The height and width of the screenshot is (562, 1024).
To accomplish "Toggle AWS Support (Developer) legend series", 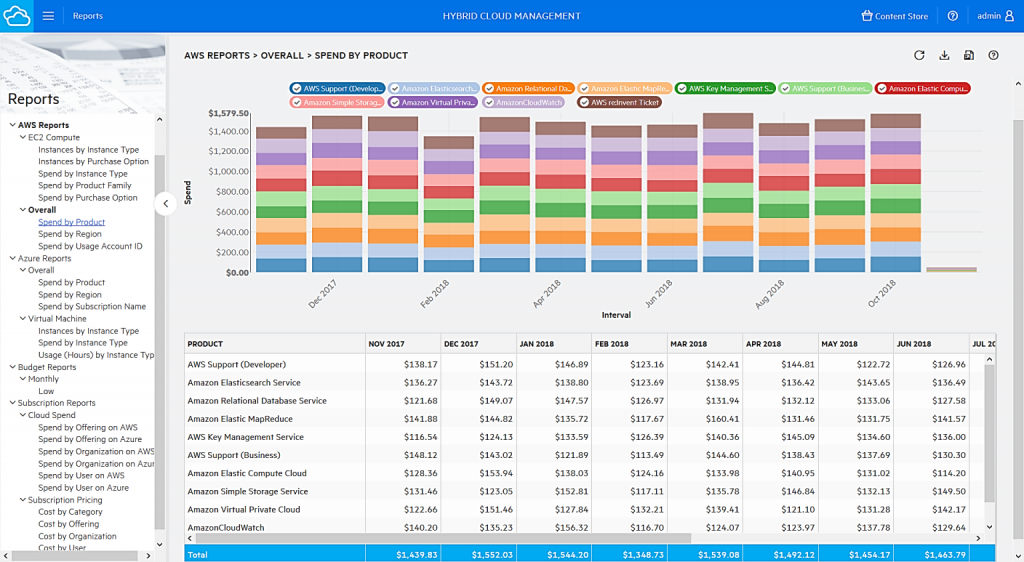I will pos(337,89).
